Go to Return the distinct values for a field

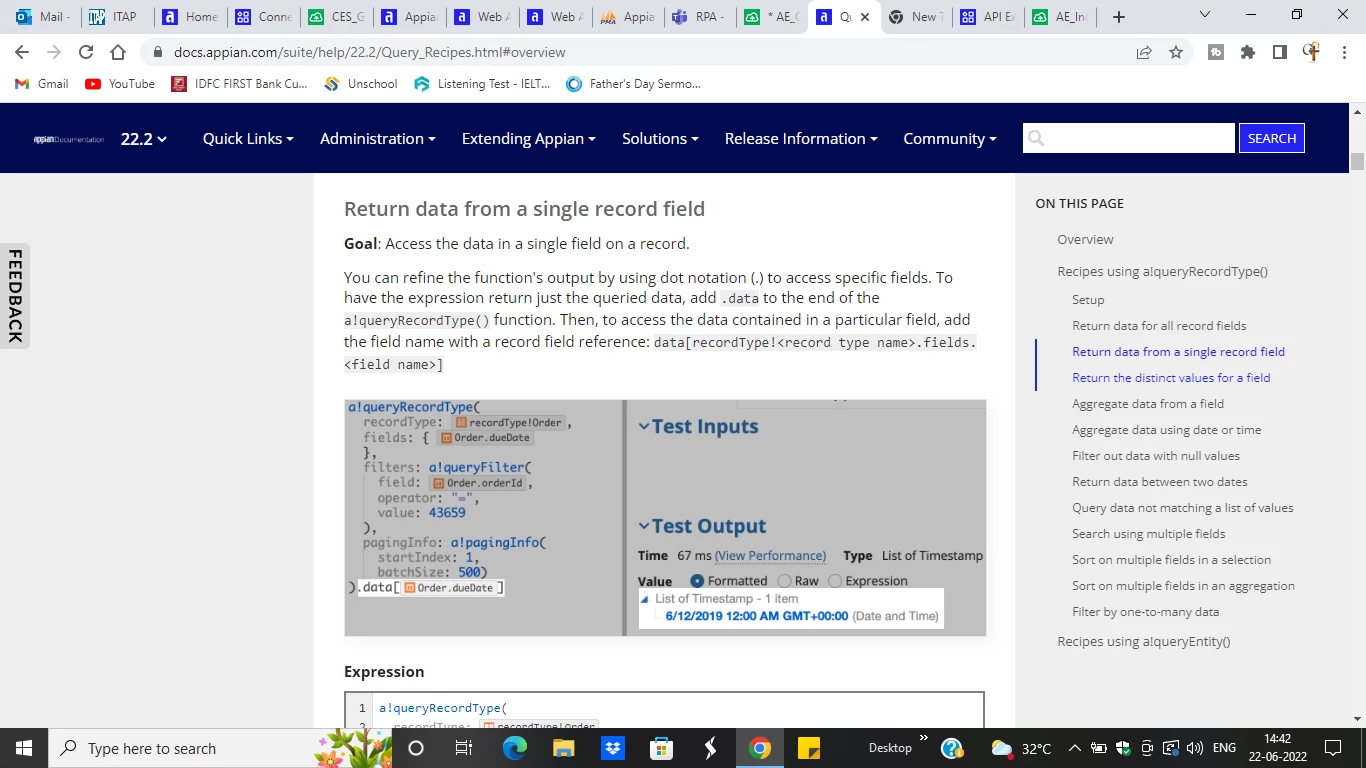[1171, 378]
